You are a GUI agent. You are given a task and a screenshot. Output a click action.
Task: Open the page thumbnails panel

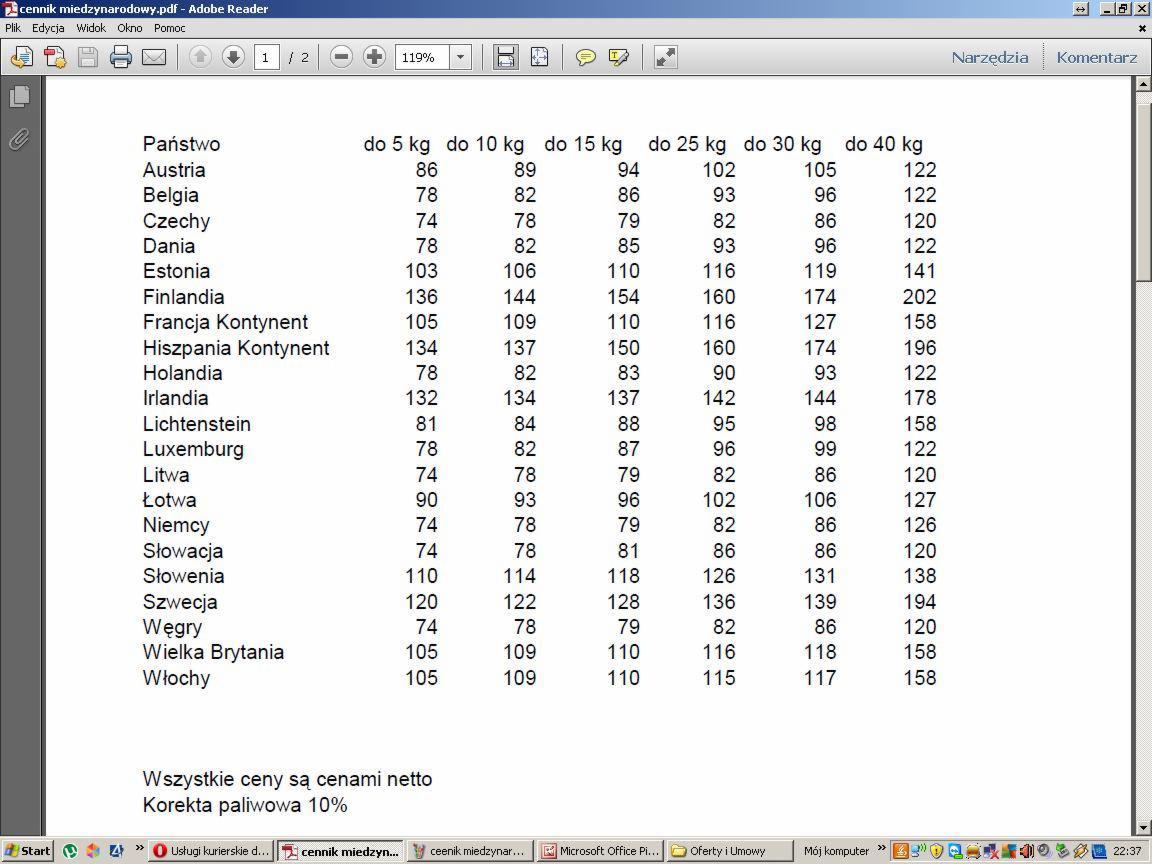(x=19, y=96)
